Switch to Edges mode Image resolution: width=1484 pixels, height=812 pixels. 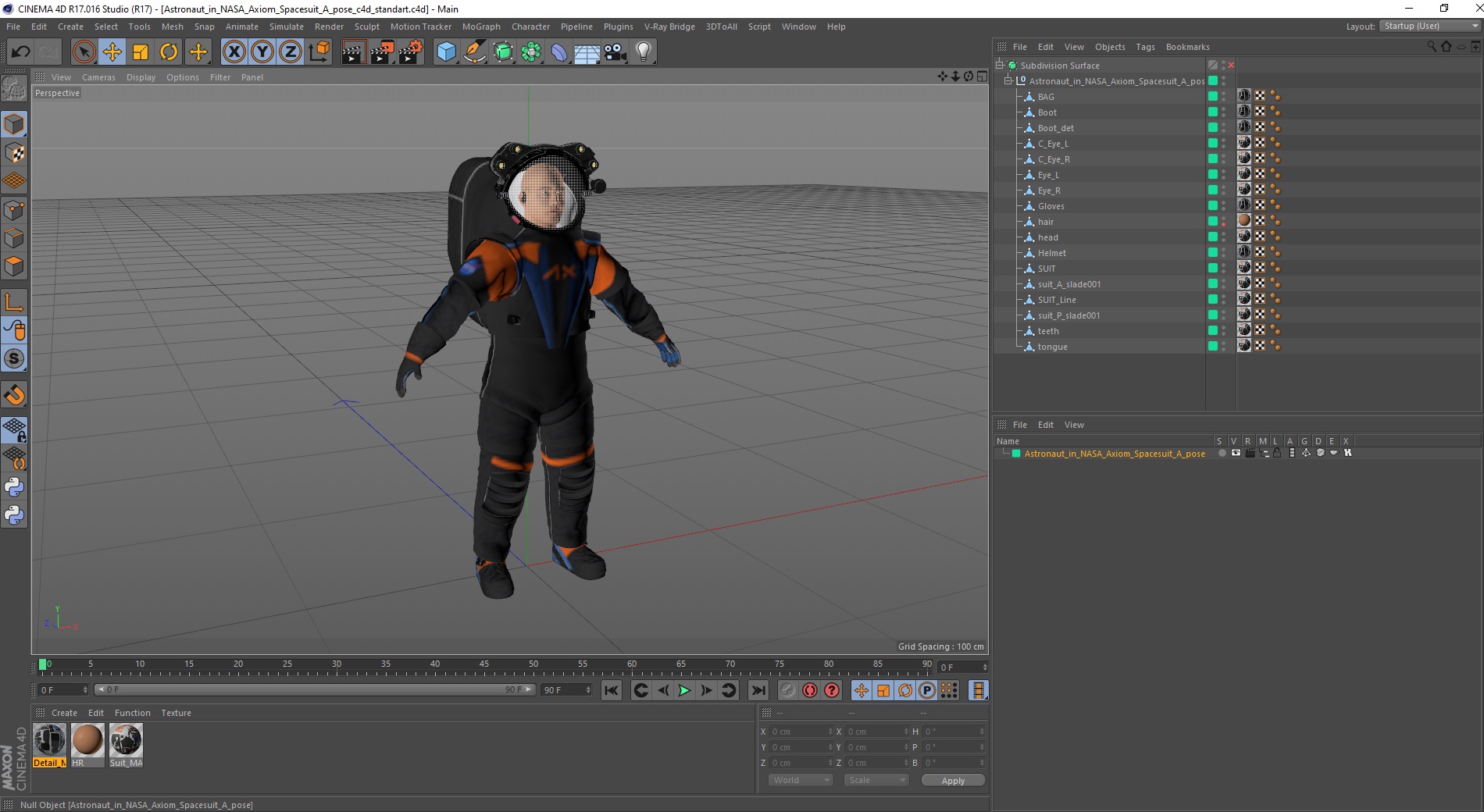pyautogui.click(x=14, y=238)
